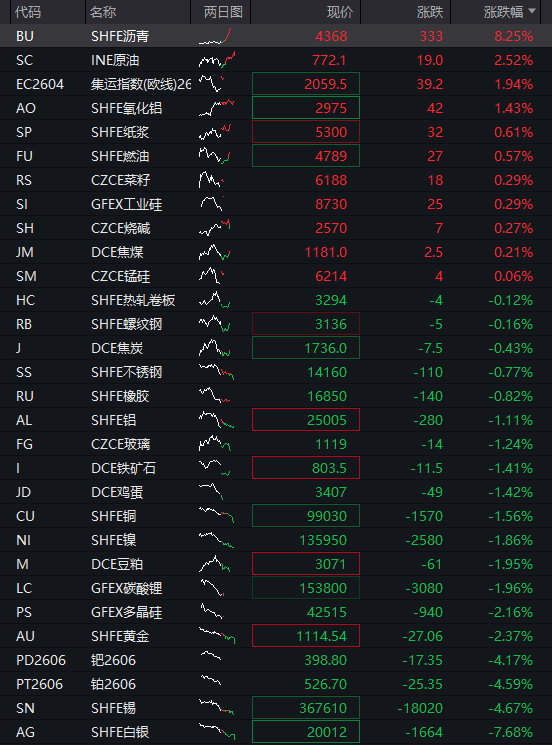Screen dimensions: 552x745
Task: Click boxed price 20012 for SHFE白银
Action: click(306, 732)
